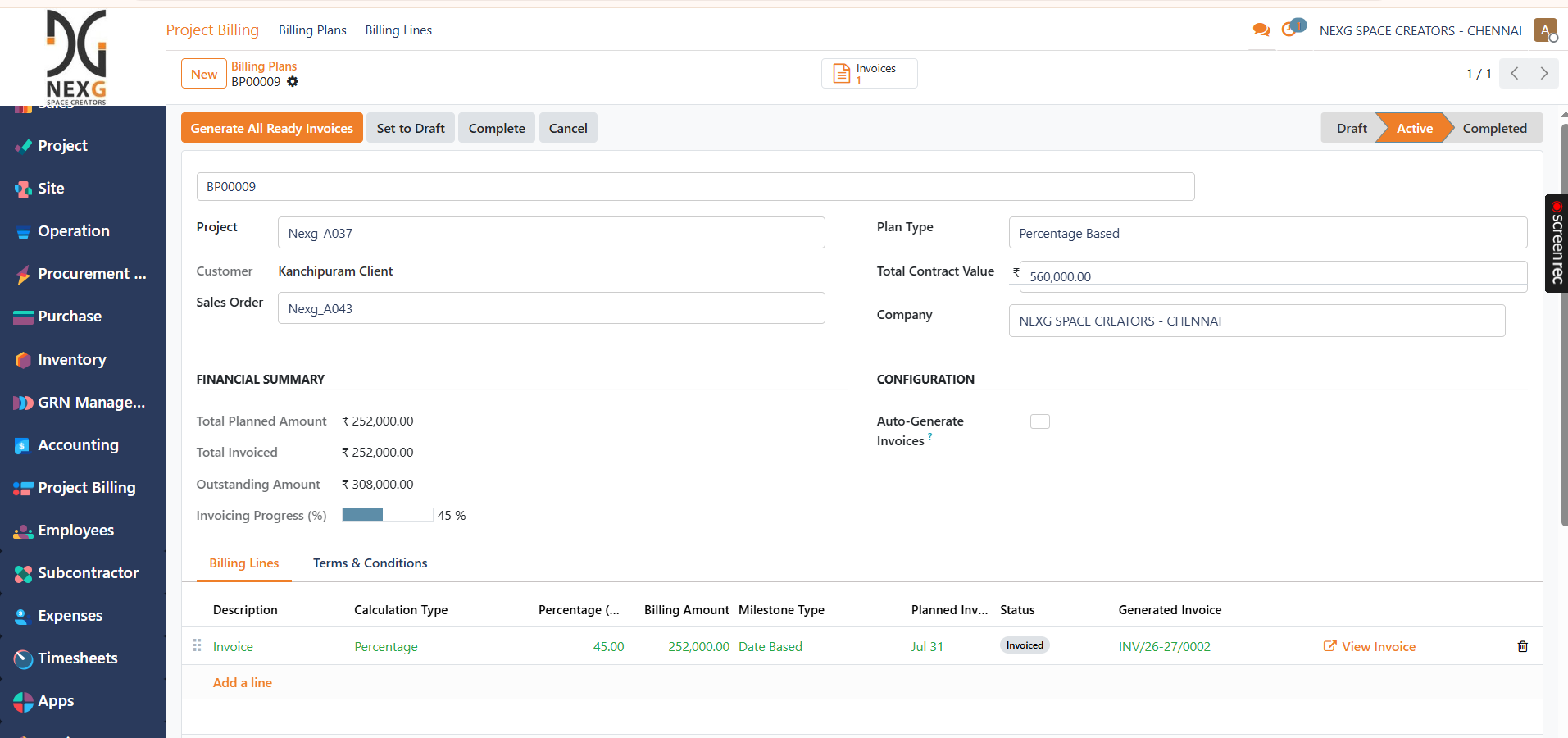Open the Subcontractor module icon
The height and width of the screenshot is (738, 1568).
pos(23,573)
